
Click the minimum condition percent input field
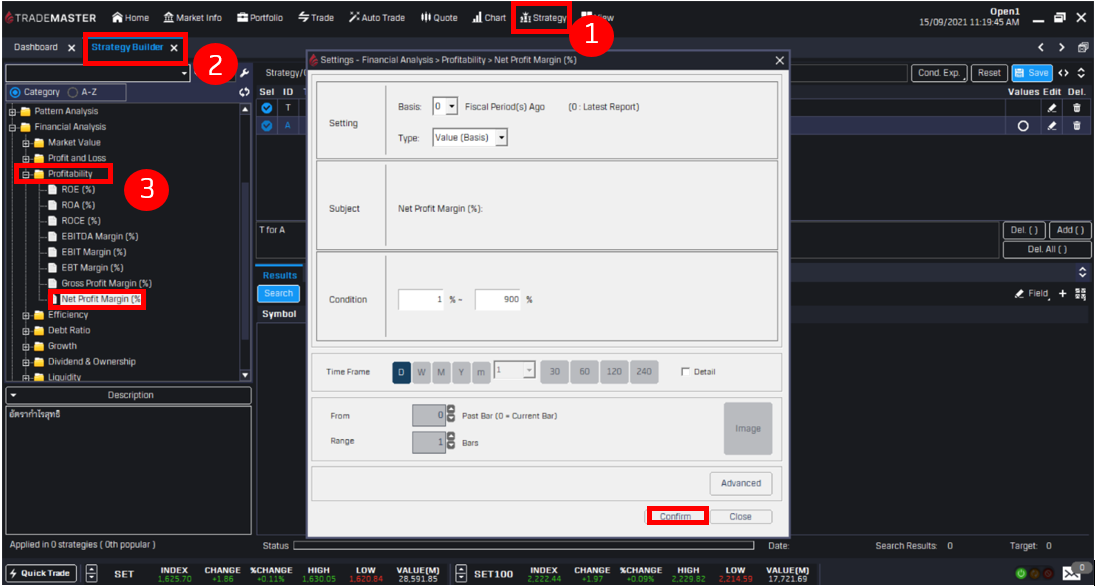point(421,300)
